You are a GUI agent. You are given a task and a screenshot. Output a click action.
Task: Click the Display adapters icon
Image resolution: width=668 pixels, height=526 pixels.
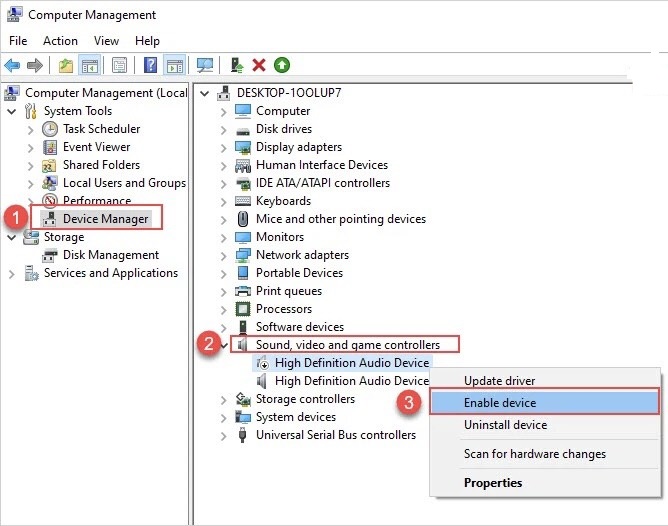243,147
